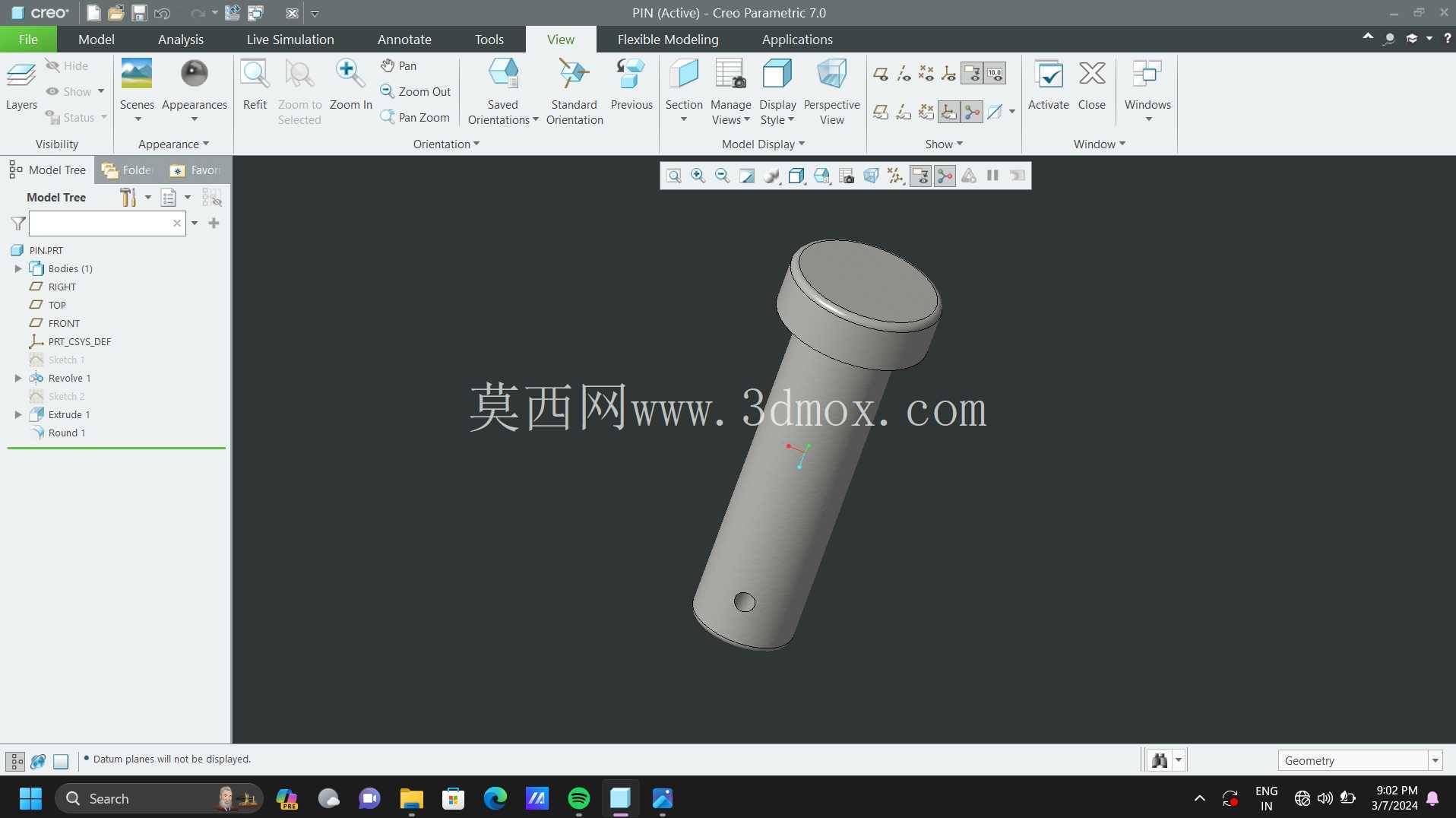The height and width of the screenshot is (818, 1456).
Task: Expand the Extrude 1 feature
Action: [18, 414]
